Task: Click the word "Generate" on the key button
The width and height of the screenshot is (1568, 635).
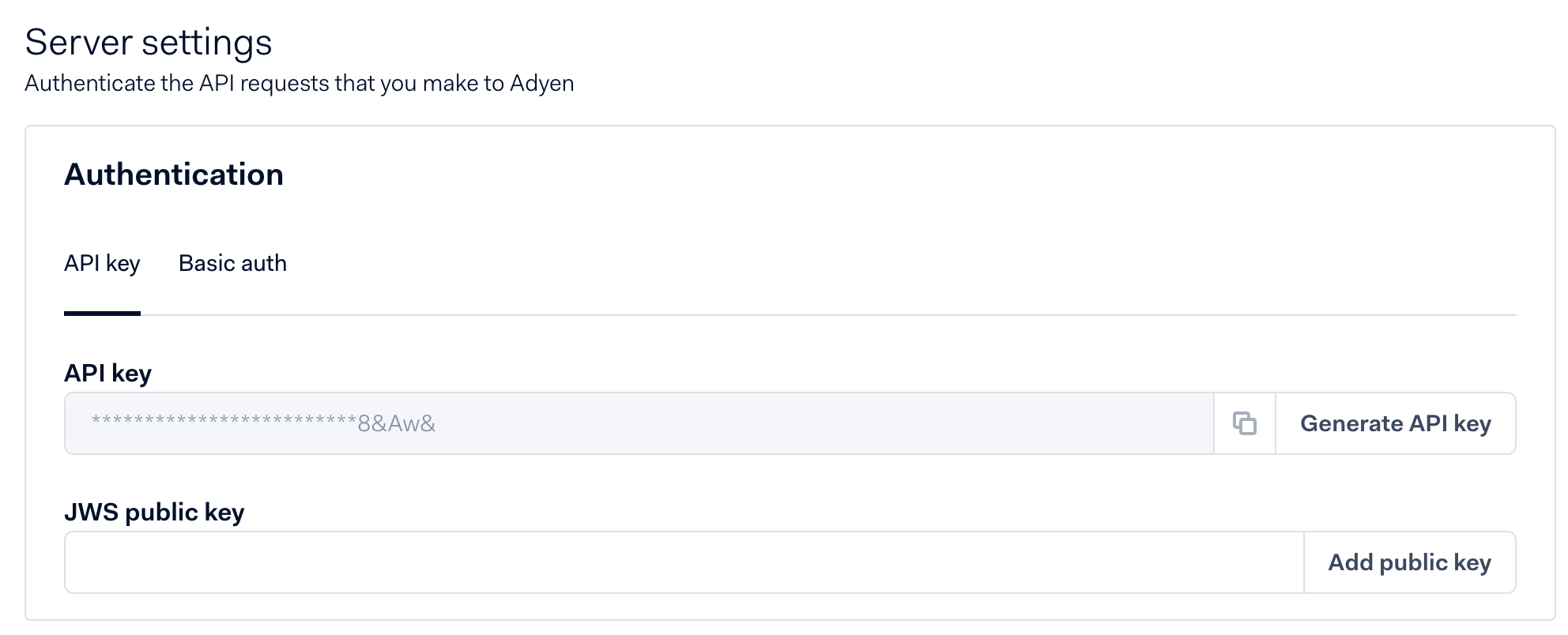Action: [1351, 423]
